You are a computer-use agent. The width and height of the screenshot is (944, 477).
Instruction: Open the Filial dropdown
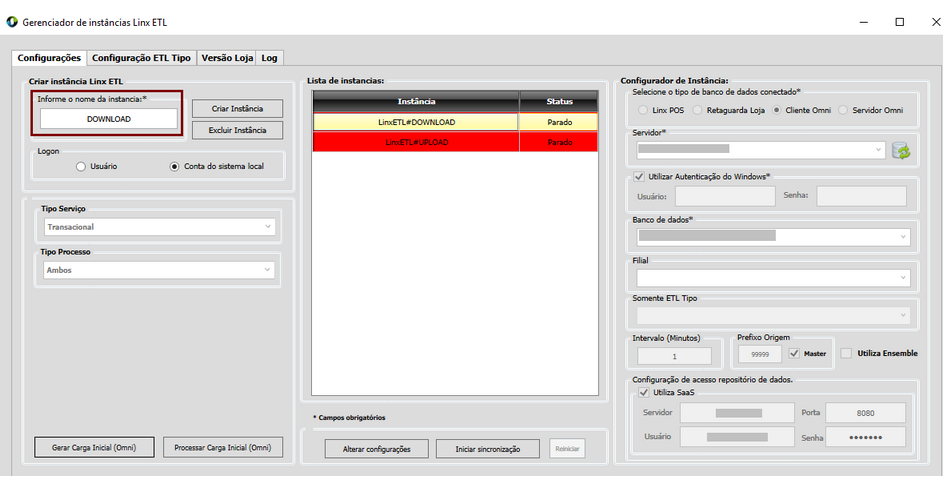point(773,278)
